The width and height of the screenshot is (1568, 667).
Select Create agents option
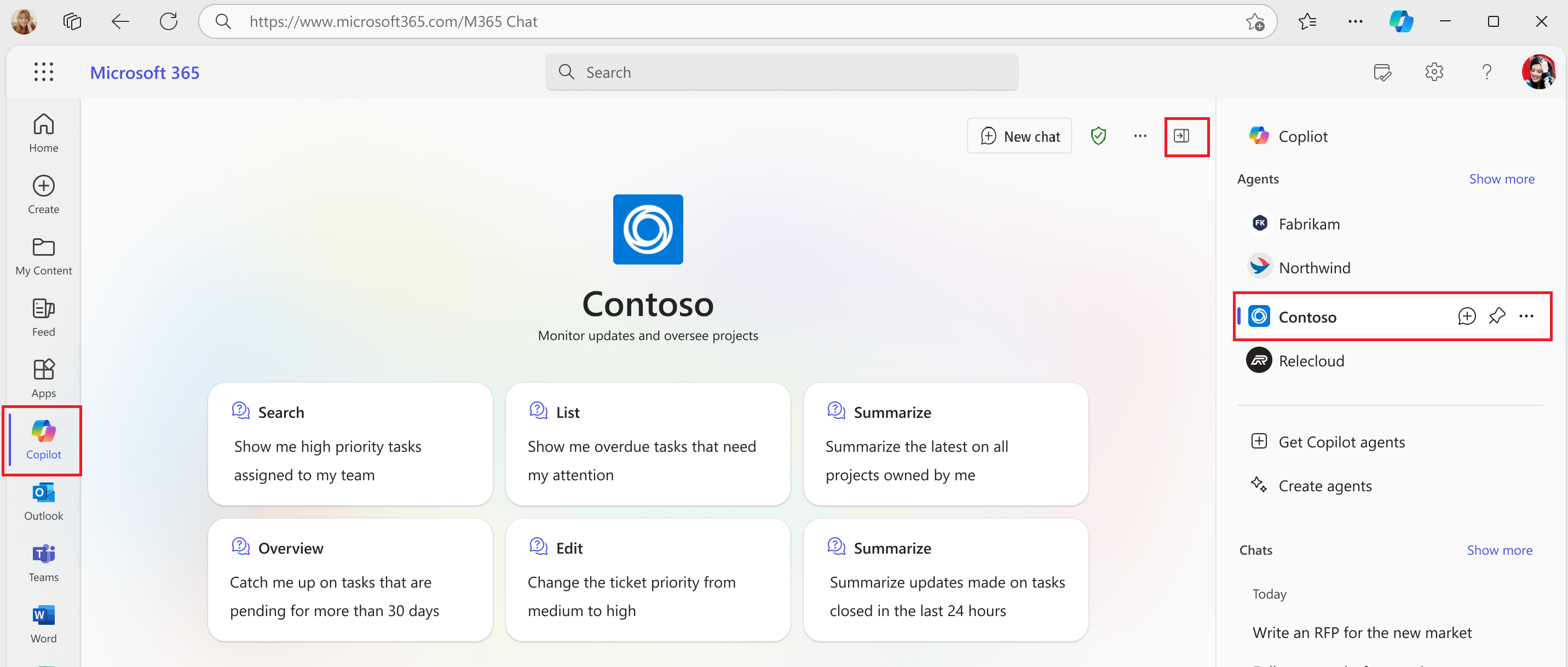click(x=1325, y=485)
